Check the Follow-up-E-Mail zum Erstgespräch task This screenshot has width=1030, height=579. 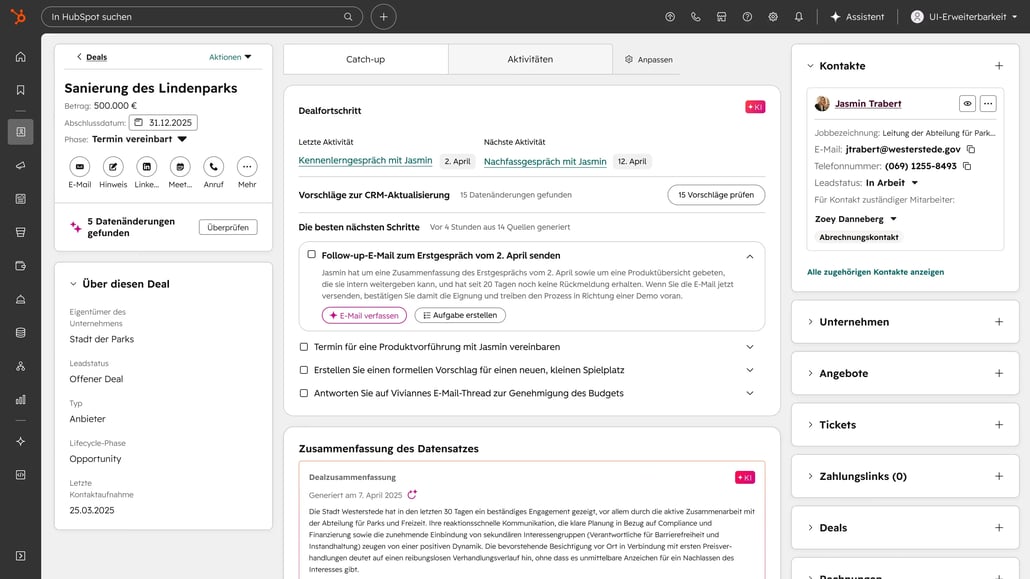311,254
